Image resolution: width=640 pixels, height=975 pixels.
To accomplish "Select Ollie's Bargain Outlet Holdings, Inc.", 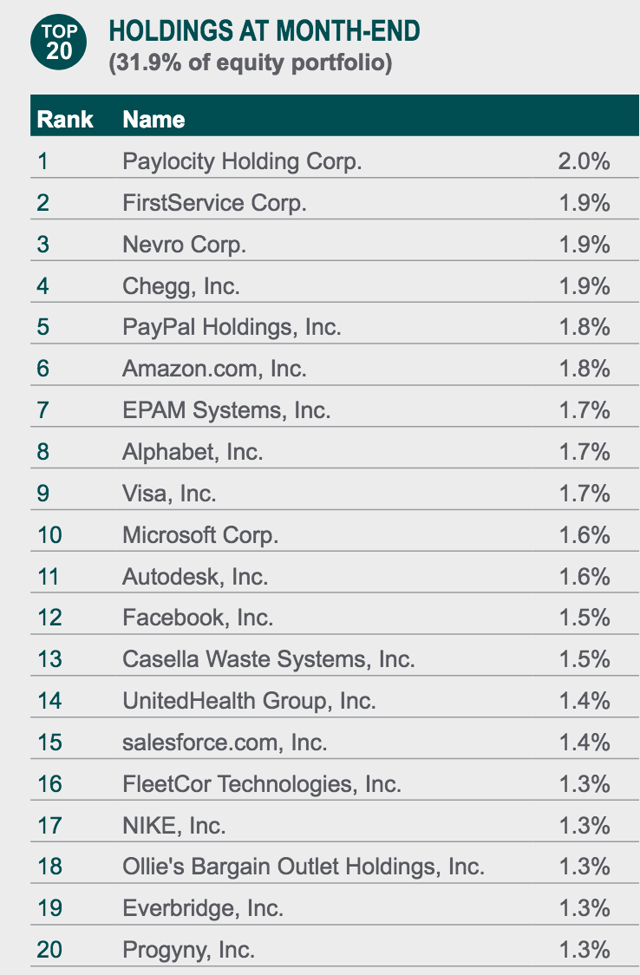I will 304,867.
